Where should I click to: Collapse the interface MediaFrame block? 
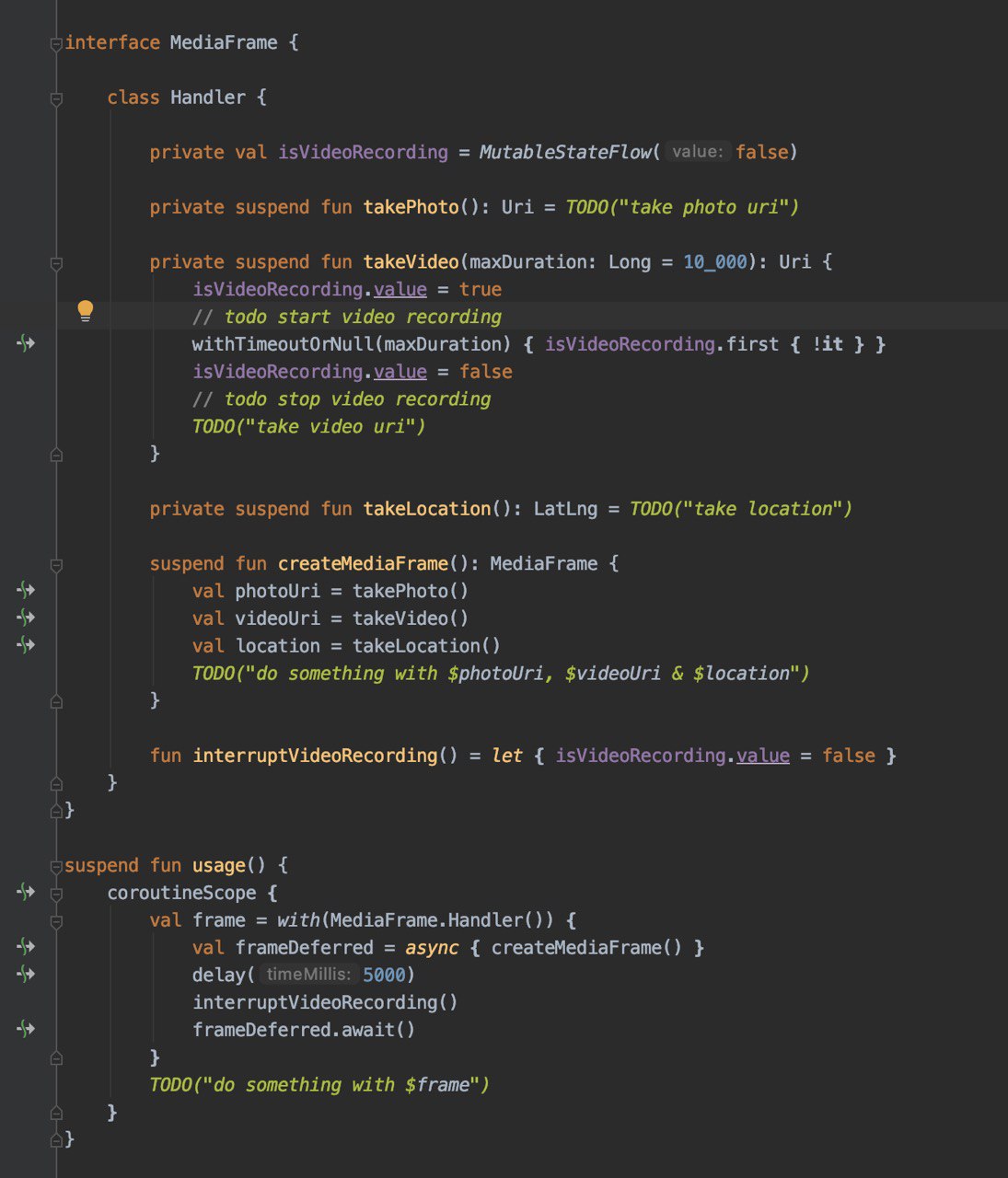(x=56, y=43)
